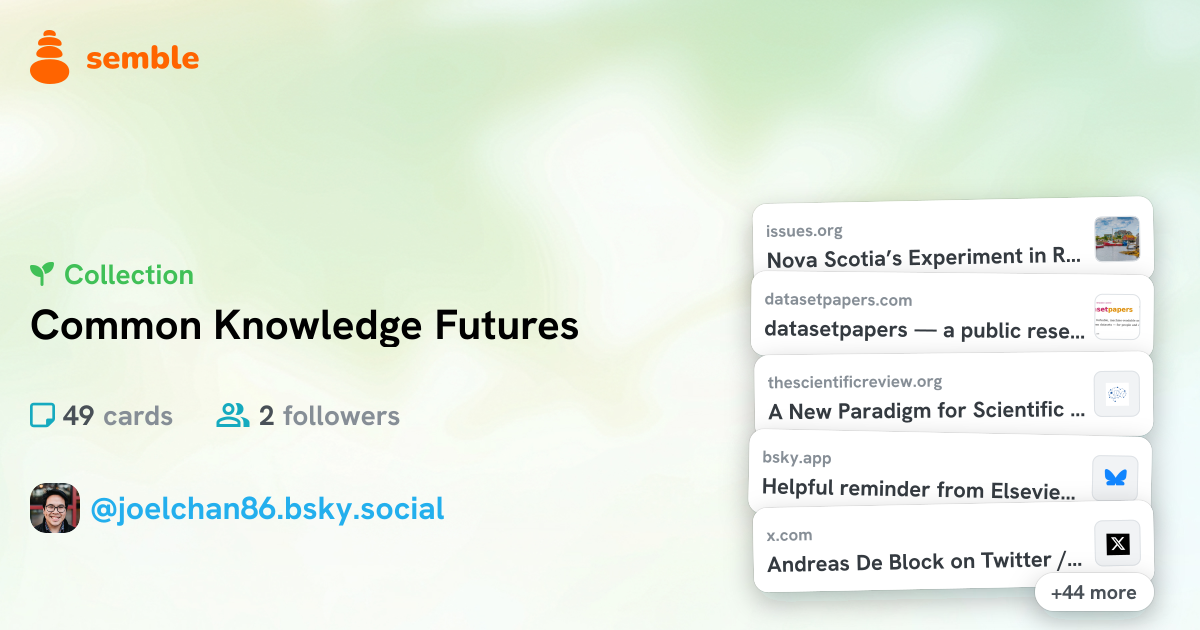Open Nova Scotia's Experiment card
1200x630 pixels.
952,239
